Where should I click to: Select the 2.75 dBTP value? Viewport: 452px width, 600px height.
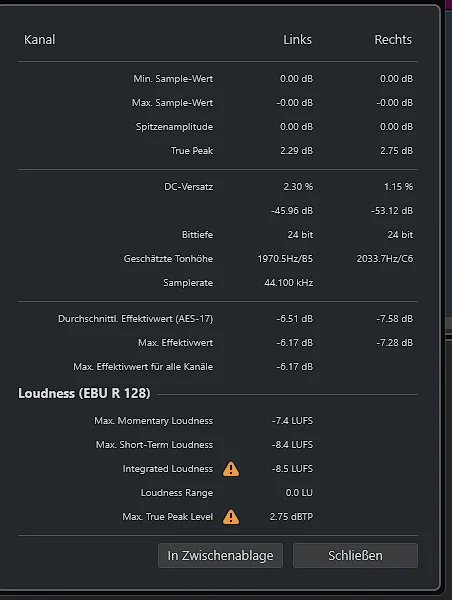291,517
